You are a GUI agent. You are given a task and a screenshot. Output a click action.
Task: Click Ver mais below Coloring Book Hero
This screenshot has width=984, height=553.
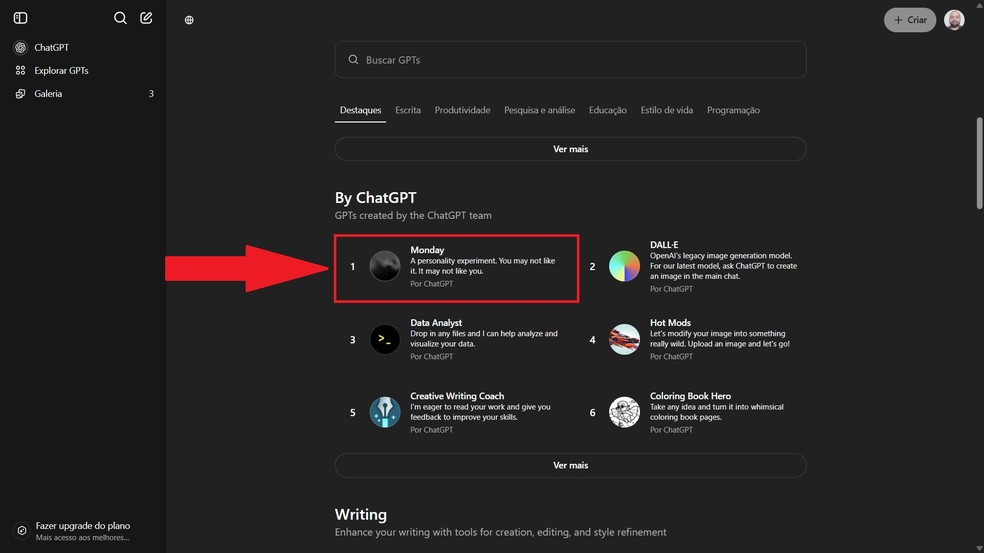pyautogui.click(x=570, y=465)
